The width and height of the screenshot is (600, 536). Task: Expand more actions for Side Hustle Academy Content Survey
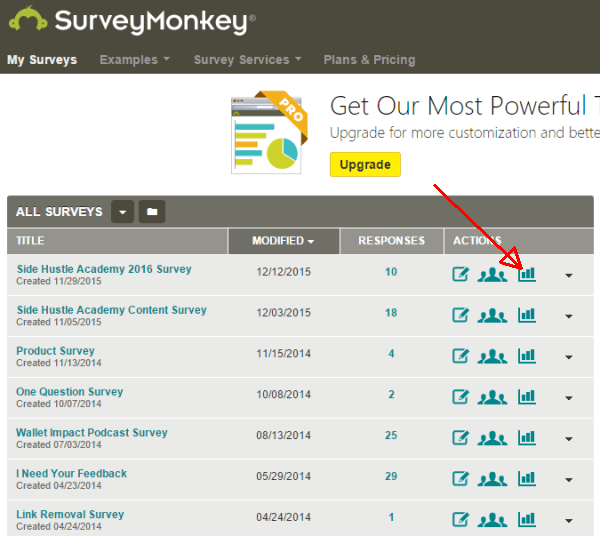coord(569,316)
